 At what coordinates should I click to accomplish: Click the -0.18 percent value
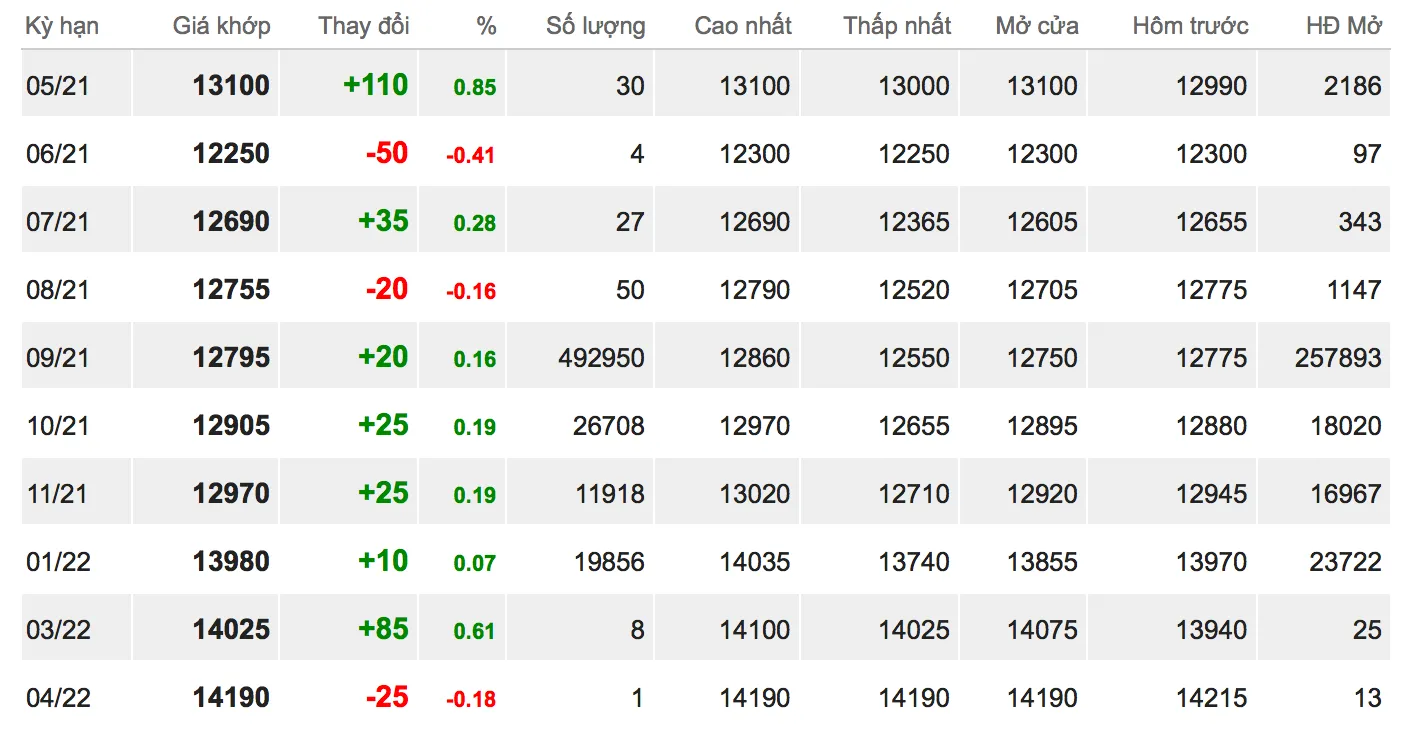(471, 699)
